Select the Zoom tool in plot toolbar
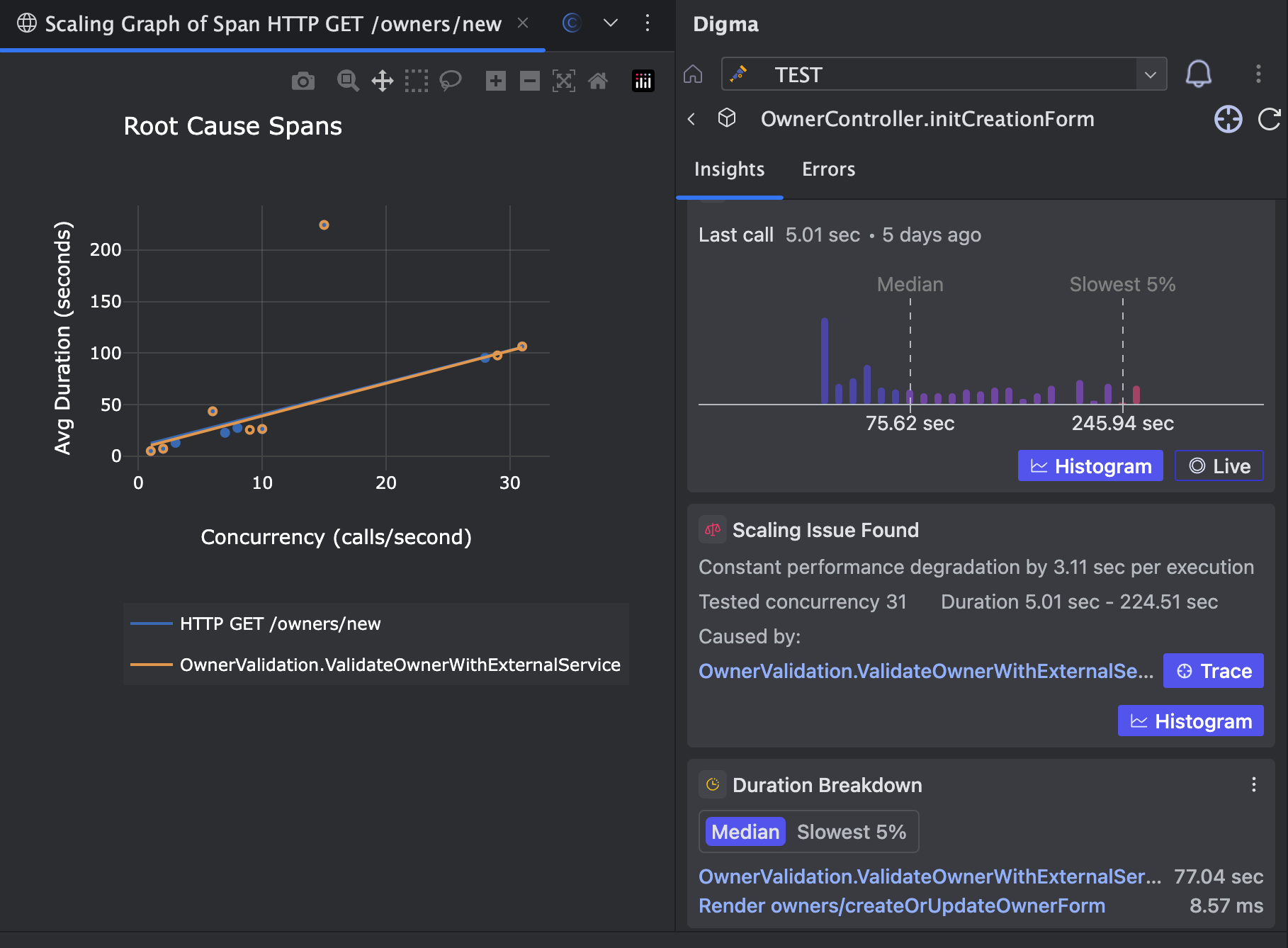This screenshot has width=1288, height=948. click(x=348, y=81)
